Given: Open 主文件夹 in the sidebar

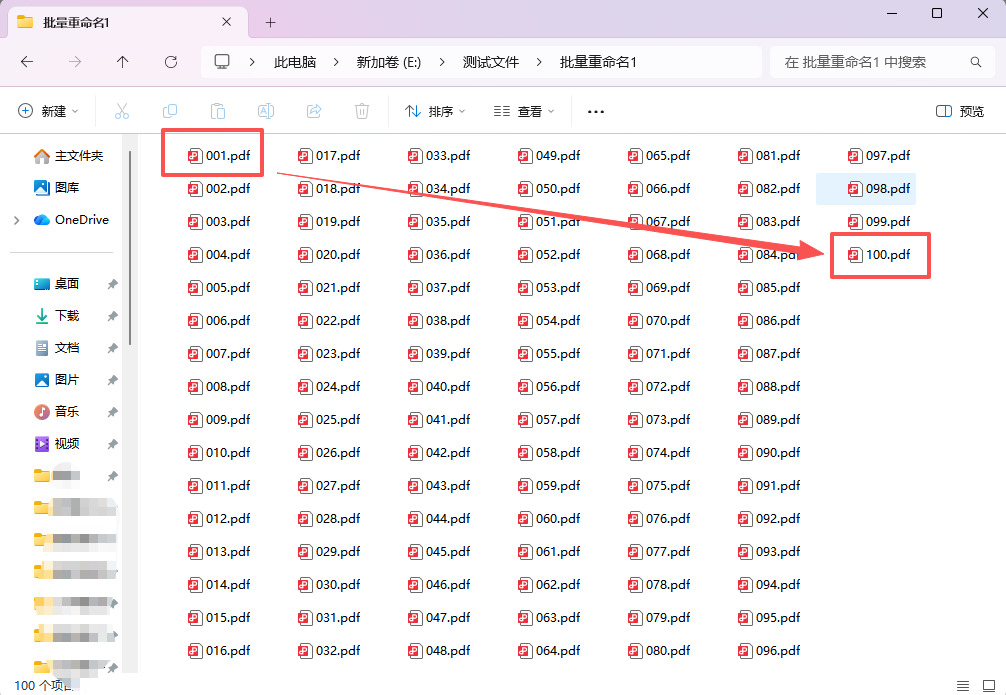Looking at the screenshot, I should pos(69,156).
